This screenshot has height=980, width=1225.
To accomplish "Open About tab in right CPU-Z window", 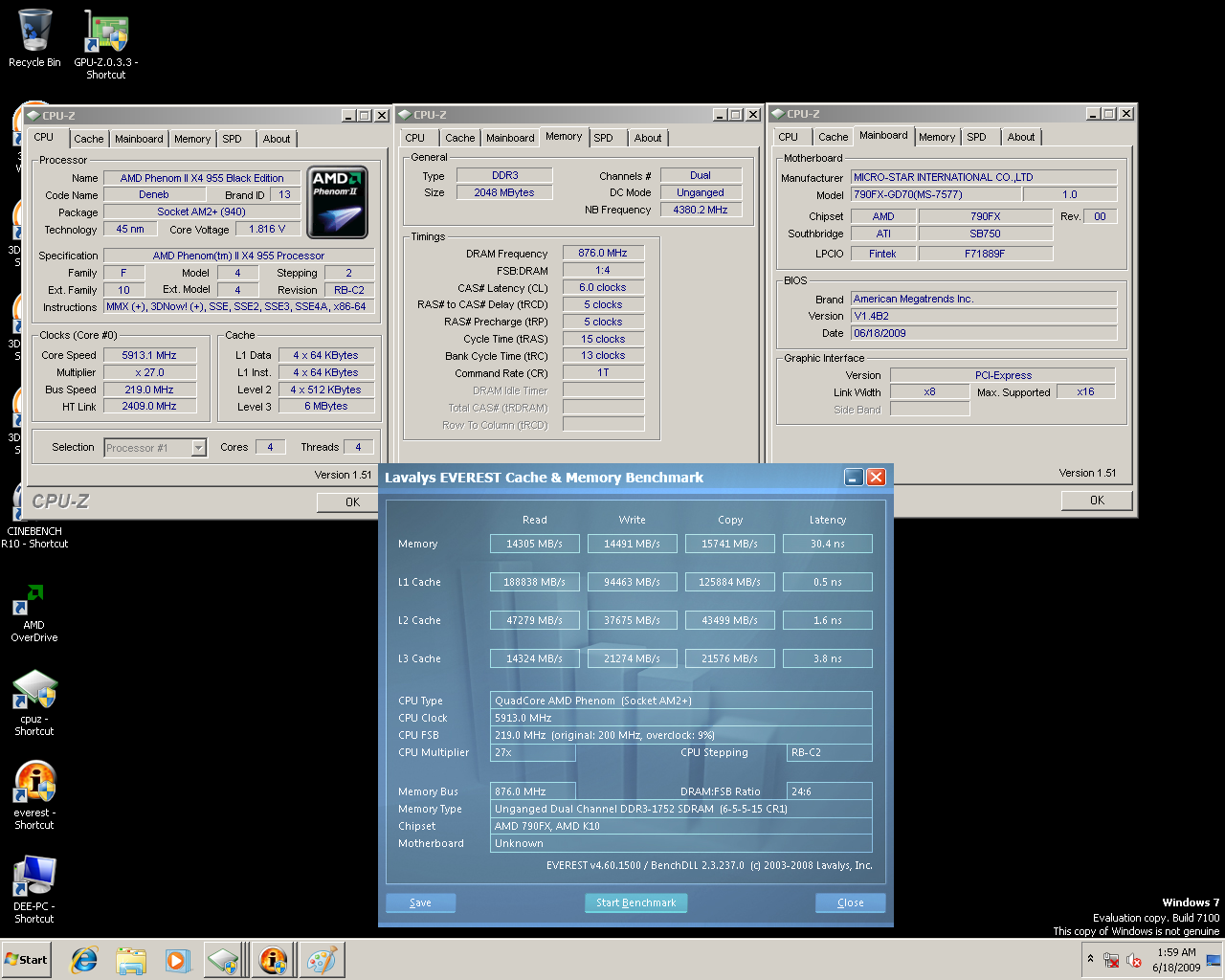I will [1021, 137].
